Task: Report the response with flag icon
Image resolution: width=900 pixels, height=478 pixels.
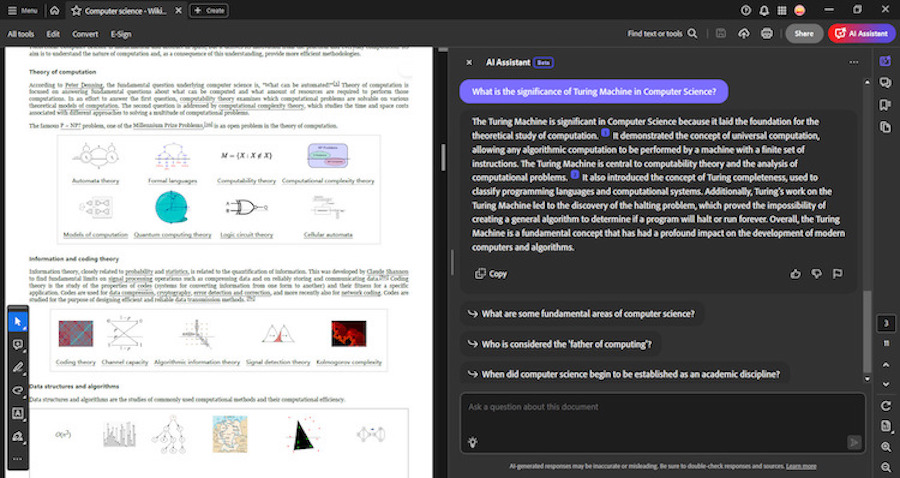Action: (x=837, y=273)
